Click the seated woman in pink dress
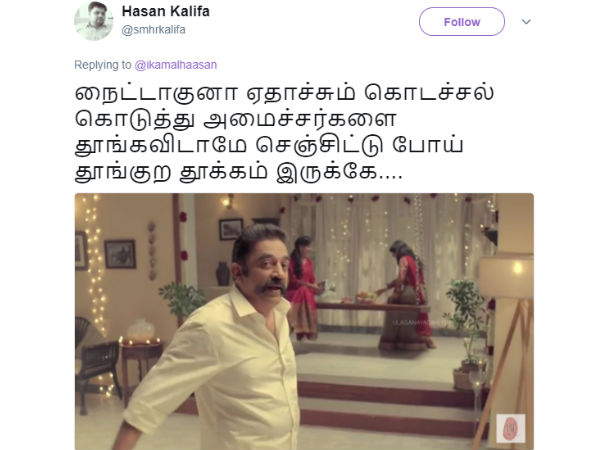The width and height of the screenshot is (600, 450). (x=302, y=288)
